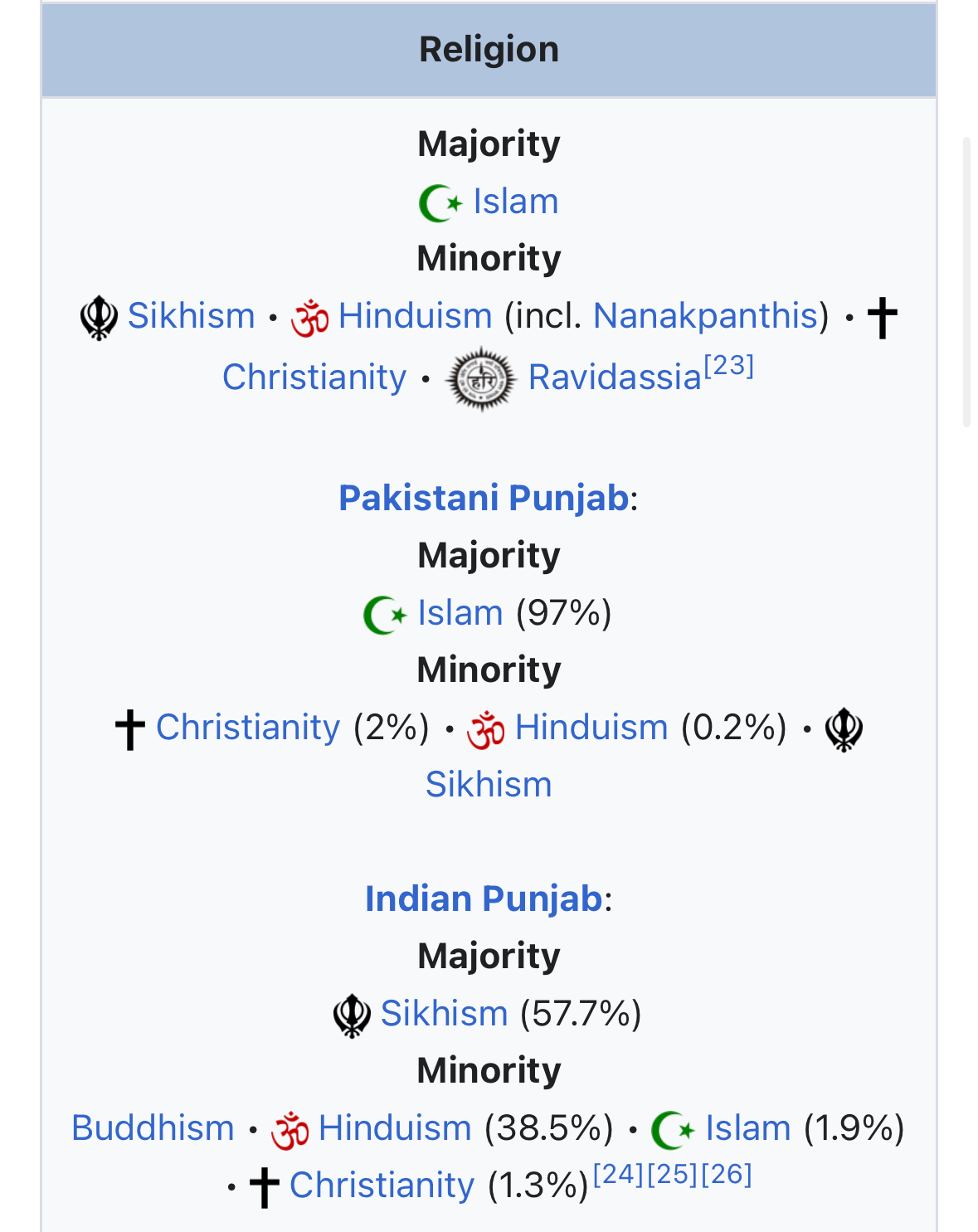Click citation reference [24]
The width and height of the screenshot is (978, 1232).
pyautogui.click(x=619, y=1174)
